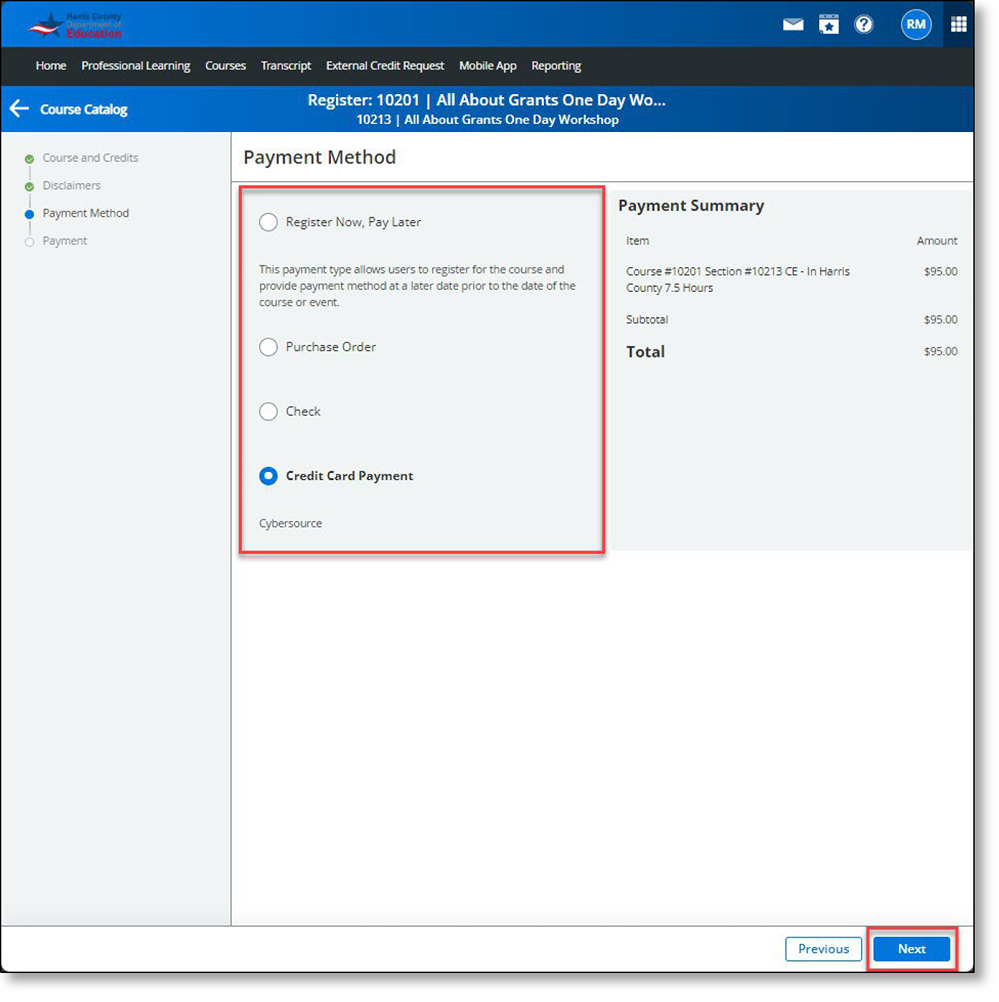
Task: Select the Course and Credits step
Action: [x=91, y=157]
